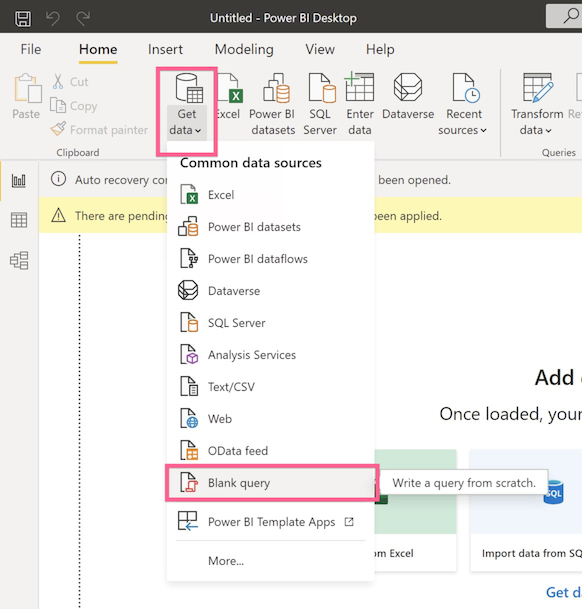
Task: Choose Power BI dataflows menu entry
Action: [x=270, y=259]
